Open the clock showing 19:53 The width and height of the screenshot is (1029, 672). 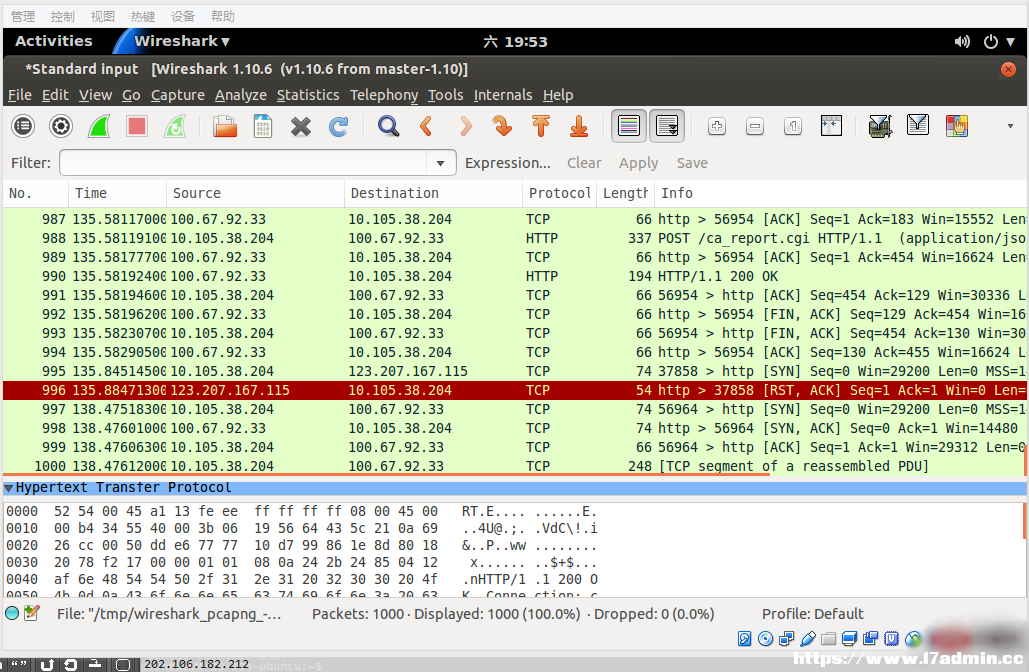click(515, 42)
